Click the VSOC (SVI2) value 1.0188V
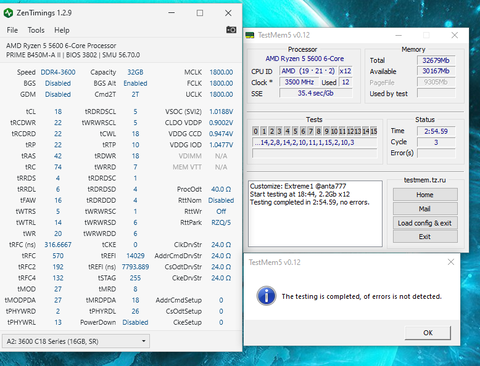This screenshot has width=480, height=366. point(221,111)
